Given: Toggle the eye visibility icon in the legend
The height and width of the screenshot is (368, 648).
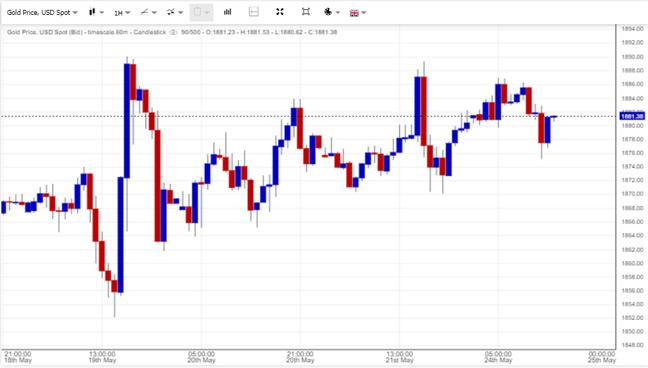Looking at the screenshot, I should 174,32.
